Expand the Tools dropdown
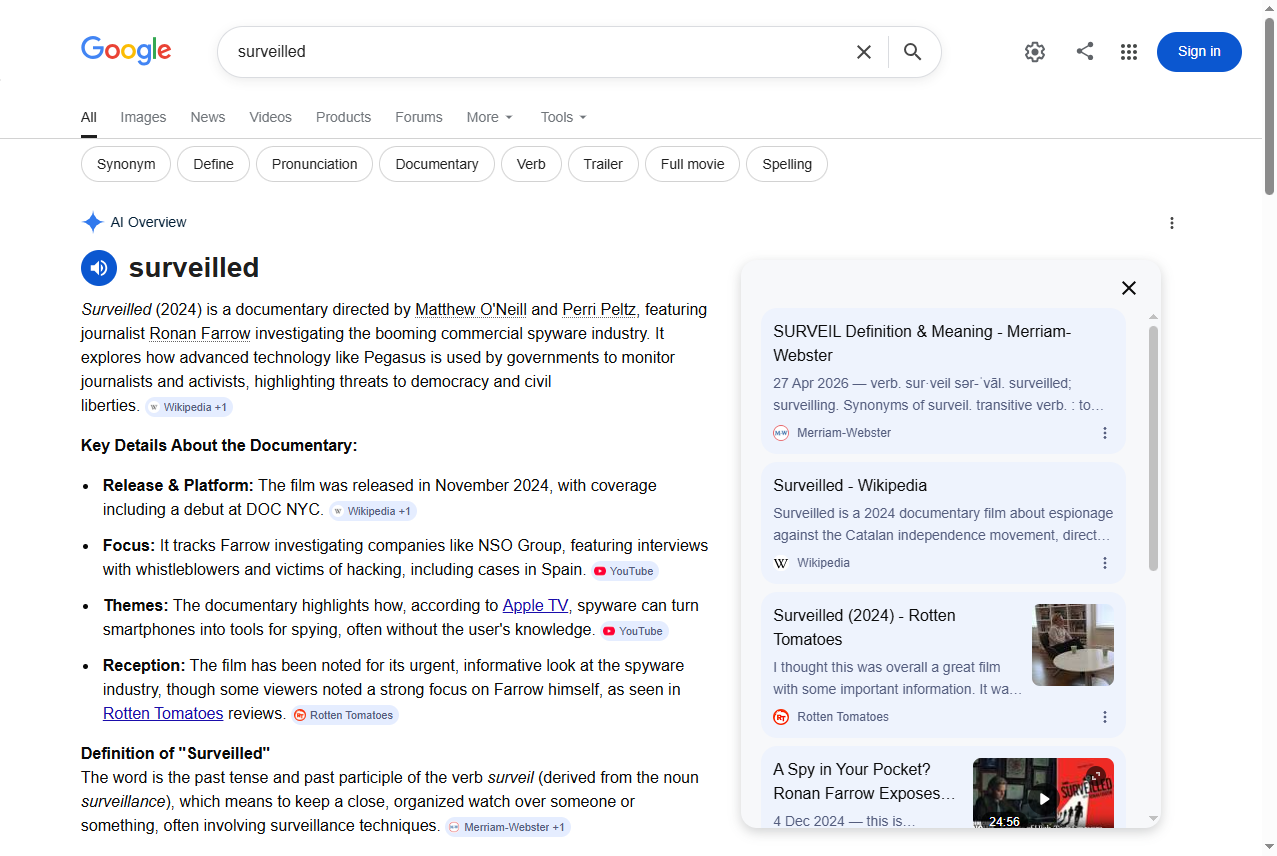The height and width of the screenshot is (856, 1277). 563,117
